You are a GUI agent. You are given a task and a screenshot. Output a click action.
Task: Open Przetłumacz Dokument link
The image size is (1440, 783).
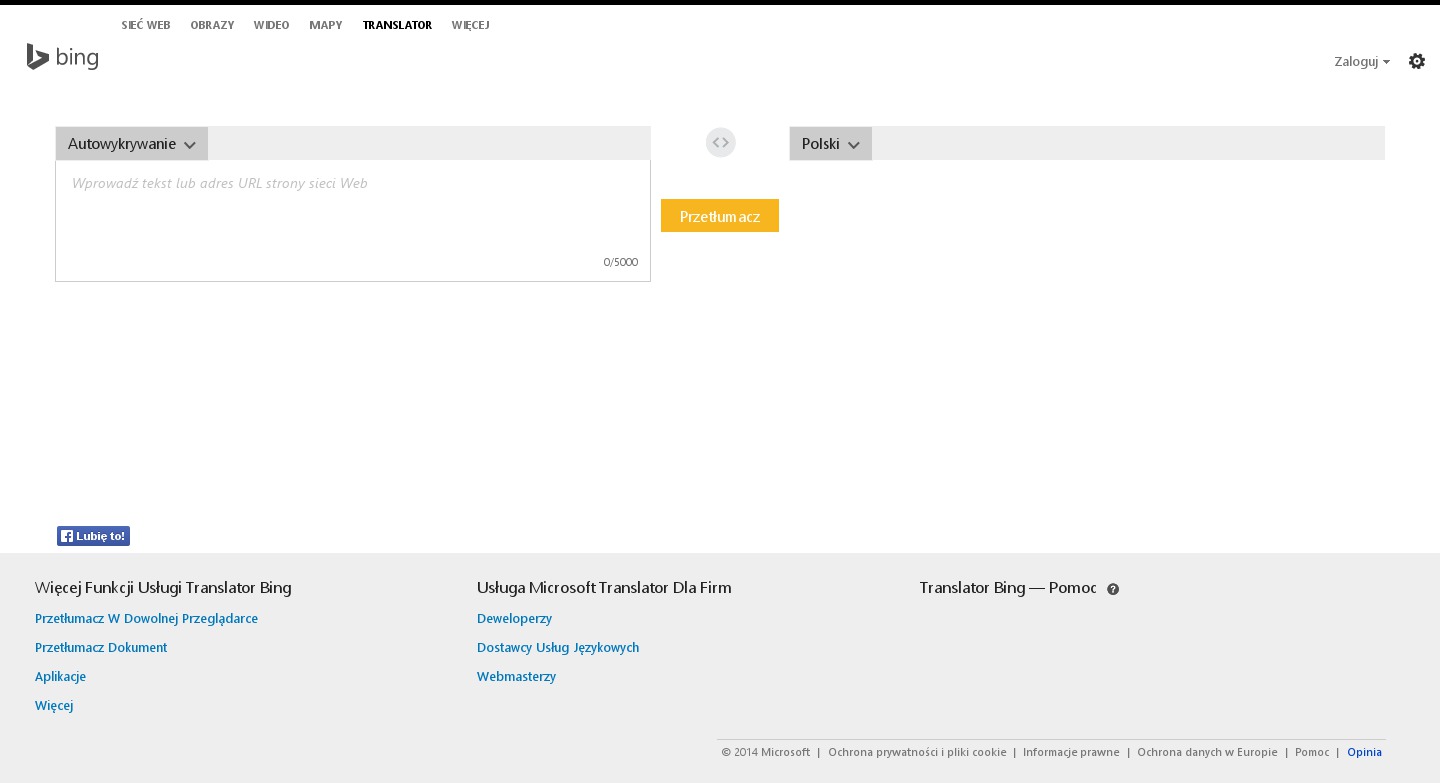click(x=101, y=647)
